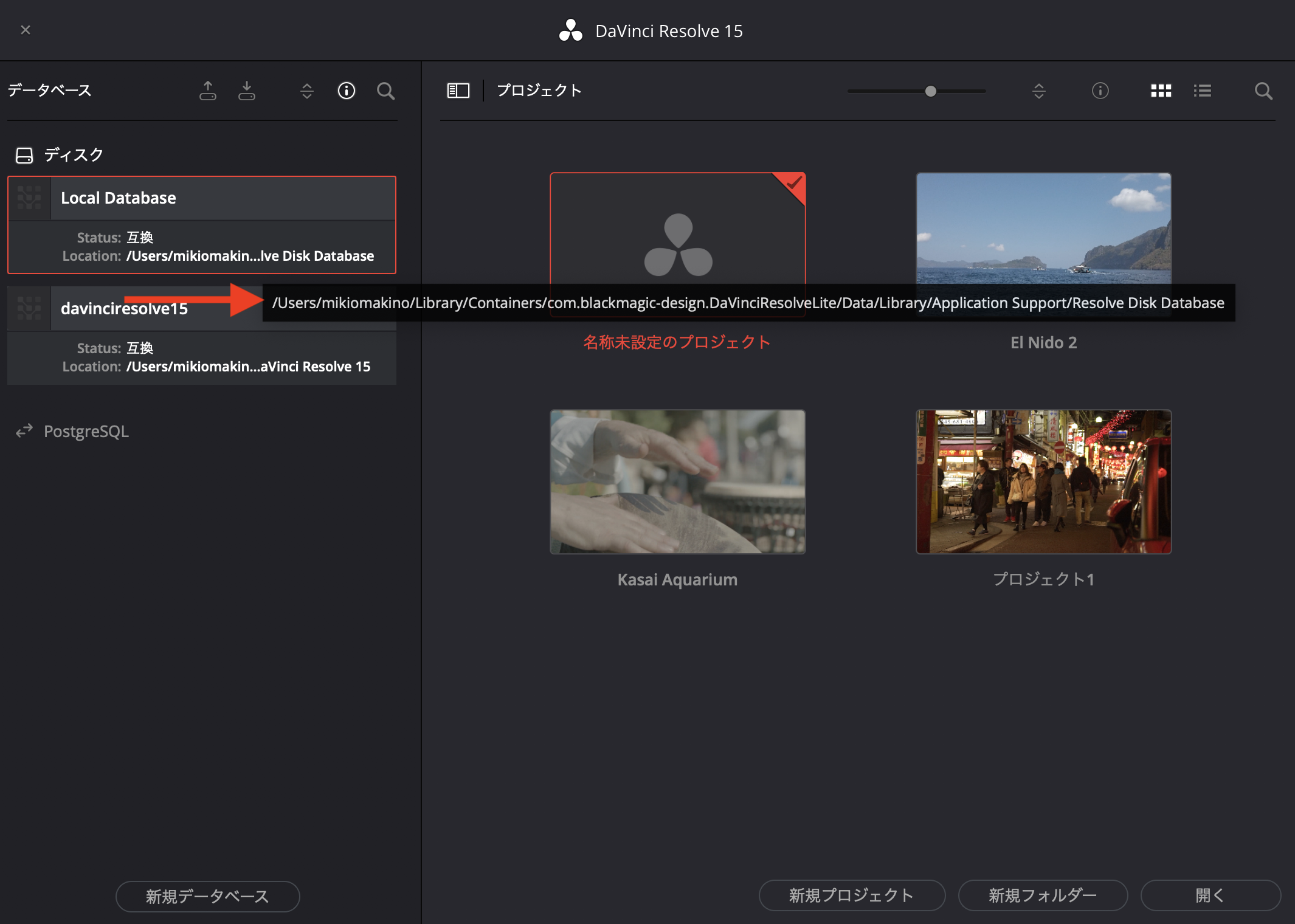Viewport: 1295px width, 924px height.
Task: Toggle the database sidebar panel icon
Action: click(x=458, y=91)
